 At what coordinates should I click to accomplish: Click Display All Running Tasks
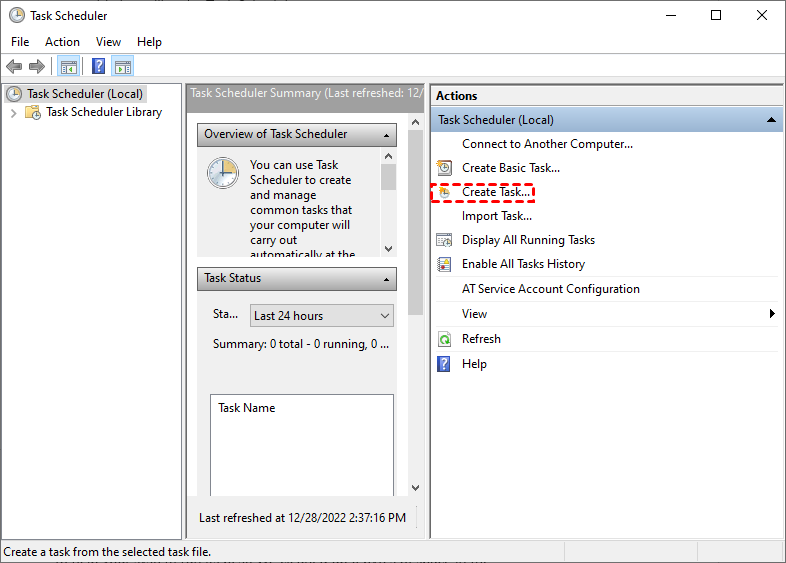pos(528,240)
